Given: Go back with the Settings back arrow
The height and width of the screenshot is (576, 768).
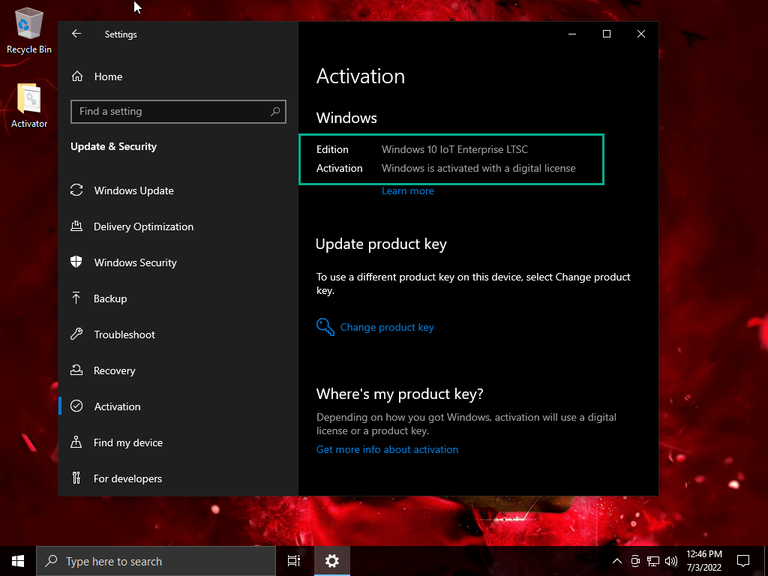Looking at the screenshot, I should [x=76, y=34].
